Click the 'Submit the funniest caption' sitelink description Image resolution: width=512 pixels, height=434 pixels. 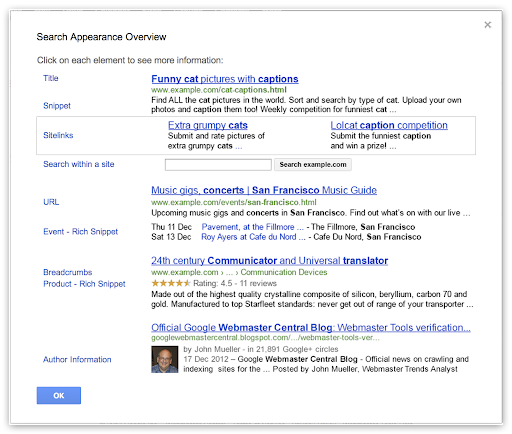381,141
